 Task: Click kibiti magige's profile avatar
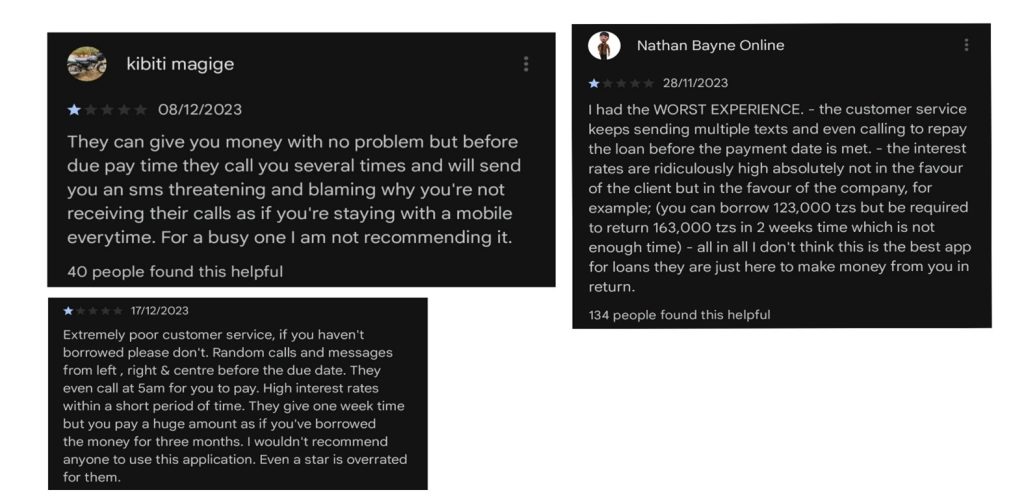[x=87, y=64]
